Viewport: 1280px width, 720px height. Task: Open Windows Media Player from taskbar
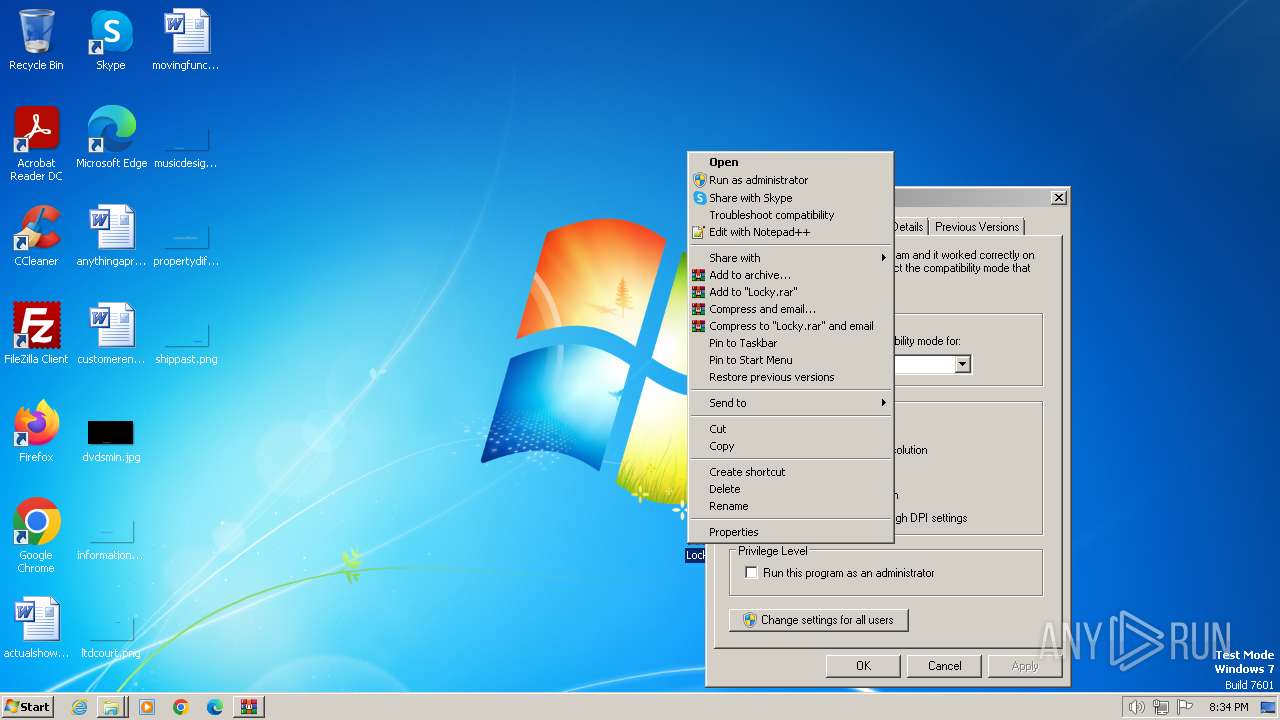pos(147,707)
